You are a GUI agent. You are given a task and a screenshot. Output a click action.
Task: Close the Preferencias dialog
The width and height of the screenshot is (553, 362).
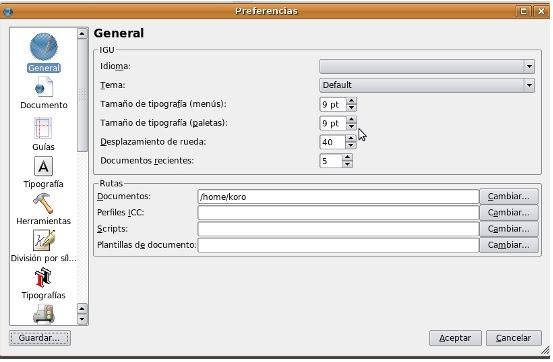pyautogui.click(x=541, y=12)
